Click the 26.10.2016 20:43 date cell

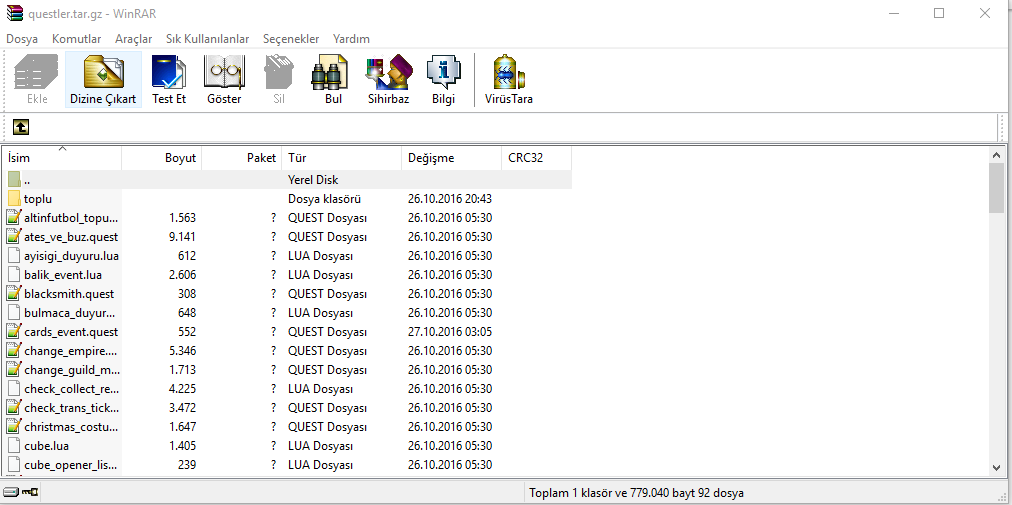(x=450, y=199)
